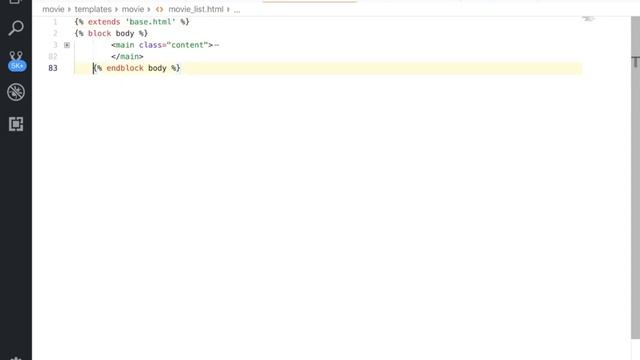Open the Run and Debug view
The width and height of the screenshot is (640, 360).
click(x=16, y=92)
